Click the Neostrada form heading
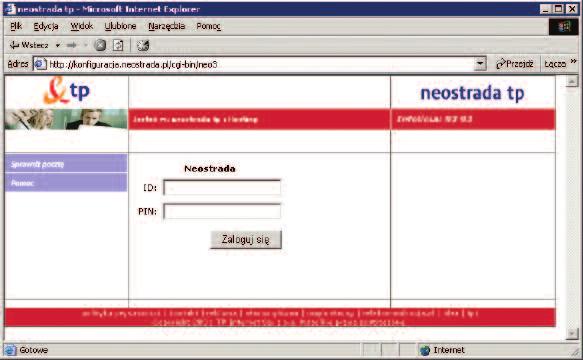583x360 pixels. [x=210, y=168]
